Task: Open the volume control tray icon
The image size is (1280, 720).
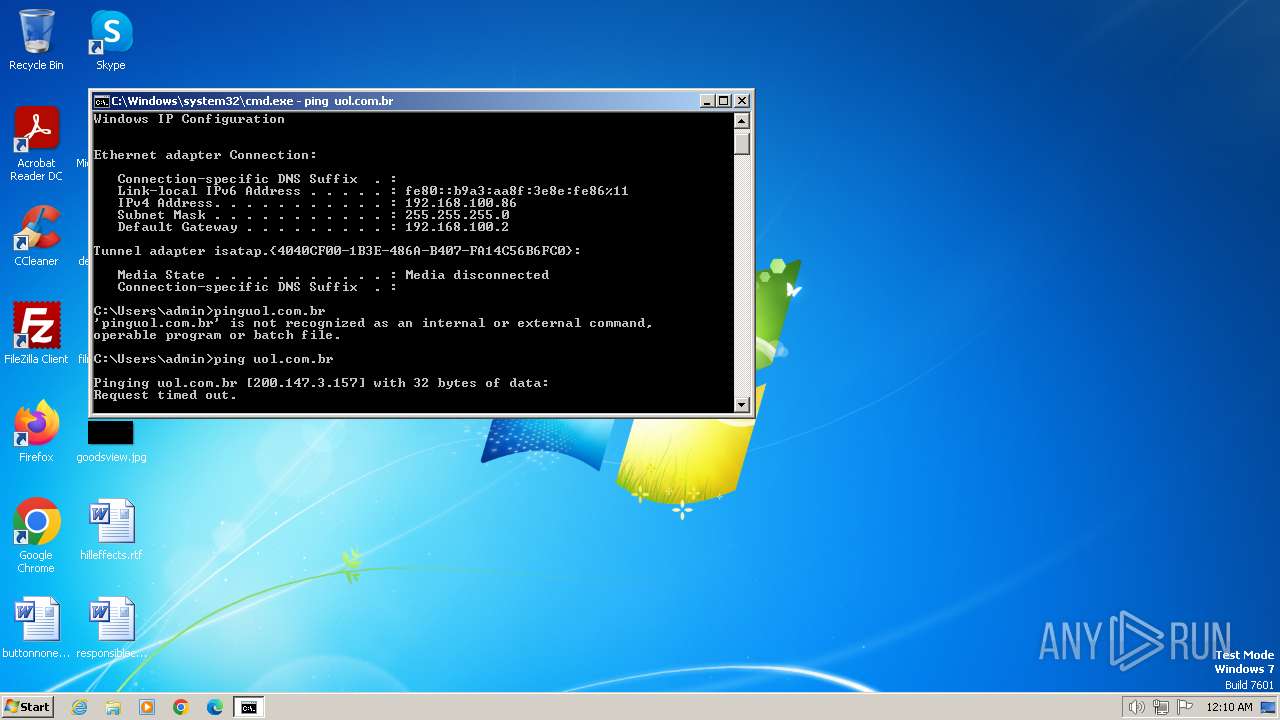Action: (1136, 707)
